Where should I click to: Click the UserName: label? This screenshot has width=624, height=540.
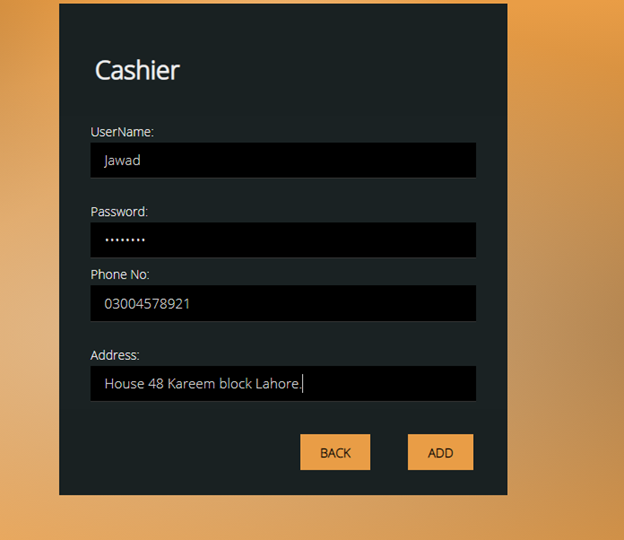122,132
